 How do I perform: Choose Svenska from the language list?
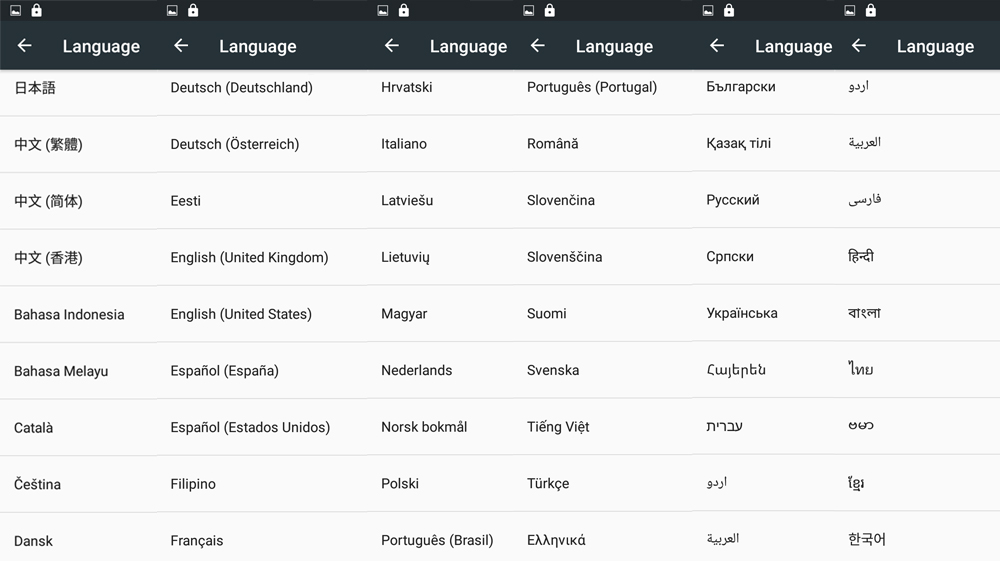(x=553, y=370)
